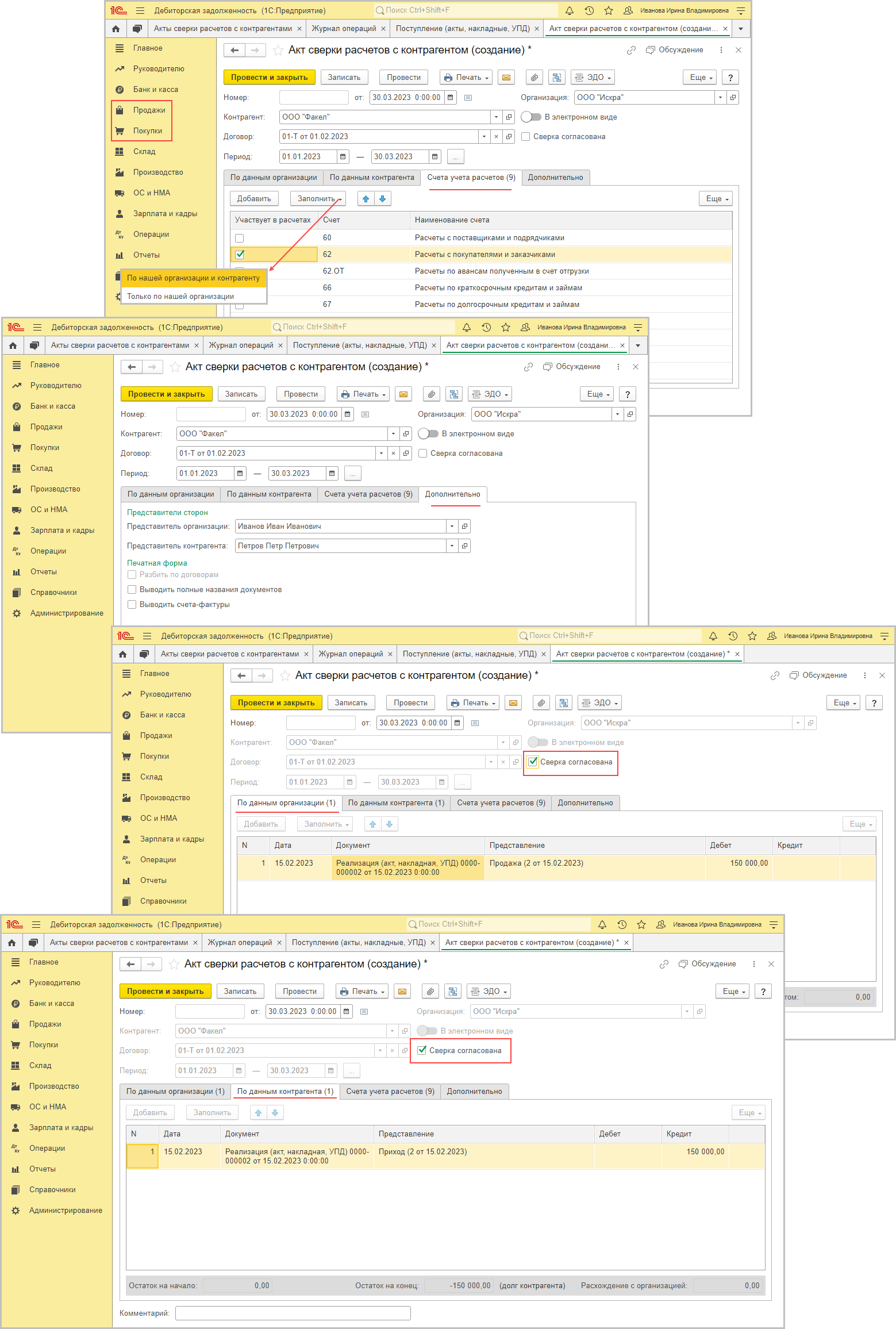Screen dimensions: 896x1329
Task: Expand Печать dropdown in bottom window
Action: tap(362, 992)
